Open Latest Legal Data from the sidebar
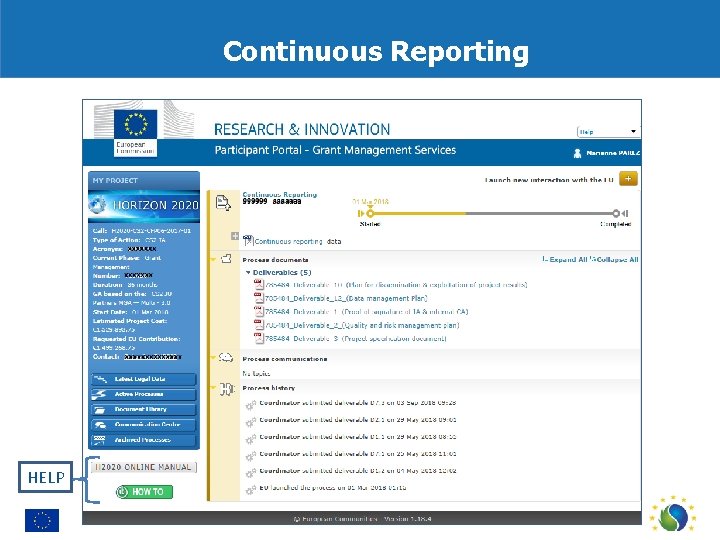 point(144,379)
